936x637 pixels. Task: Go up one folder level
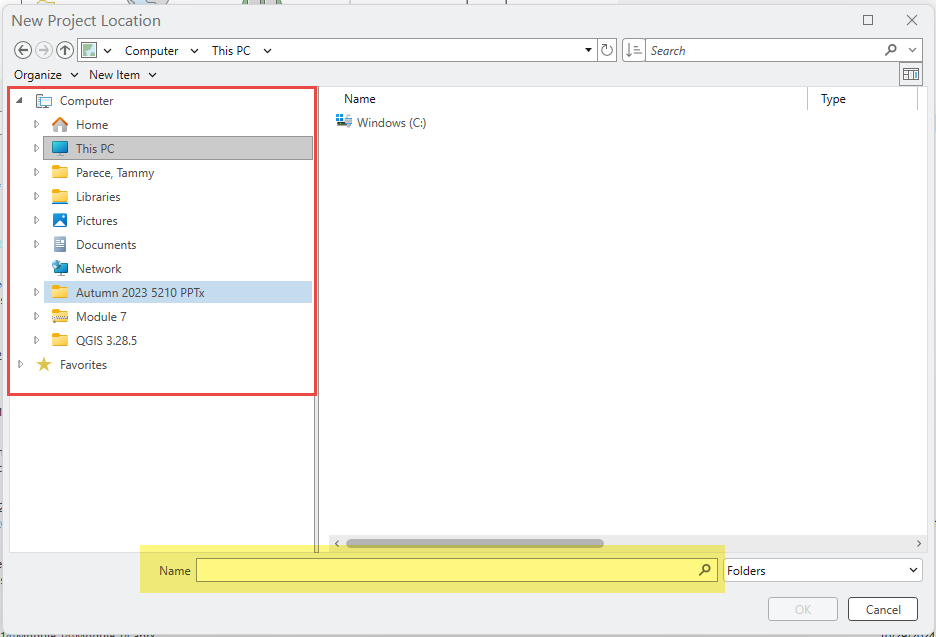pyautogui.click(x=65, y=49)
